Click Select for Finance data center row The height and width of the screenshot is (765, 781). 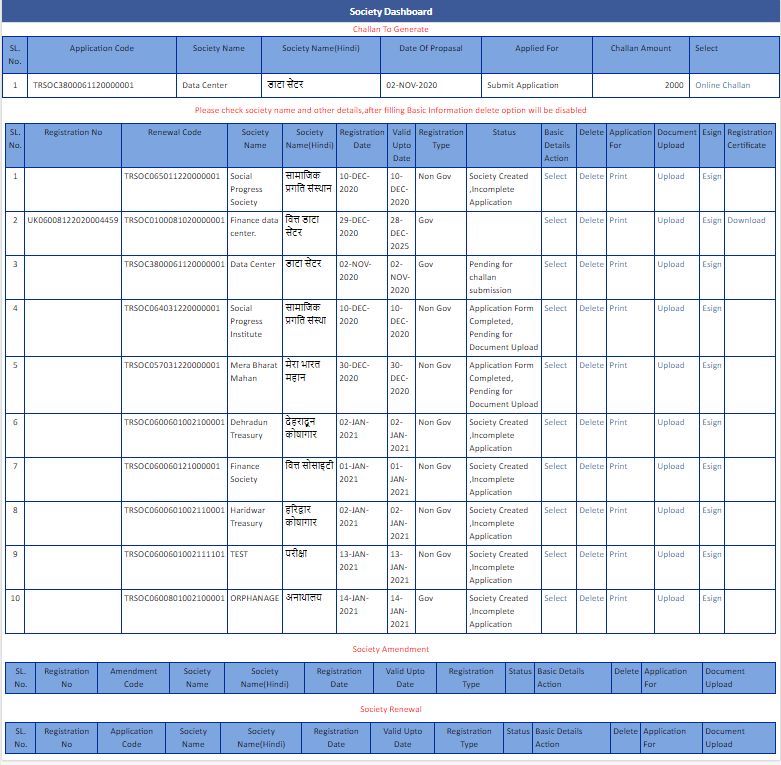coord(555,220)
